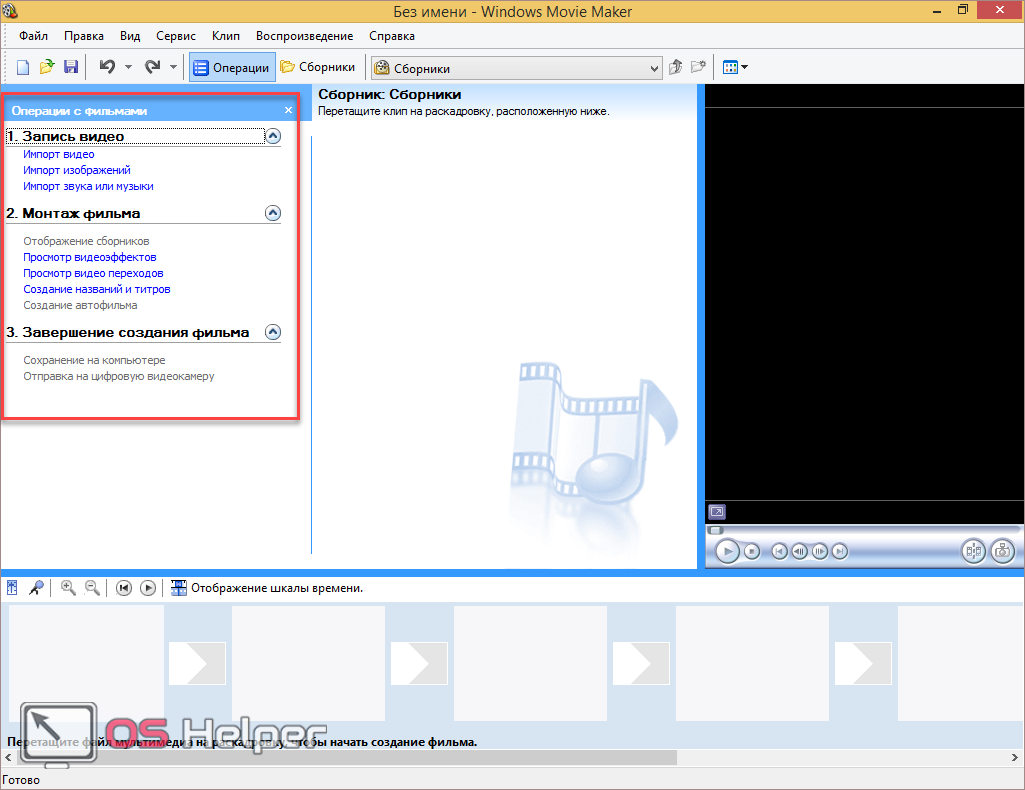Click the microphone narration icon above storyboard
The height and width of the screenshot is (790, 1025).
(36, 588)
